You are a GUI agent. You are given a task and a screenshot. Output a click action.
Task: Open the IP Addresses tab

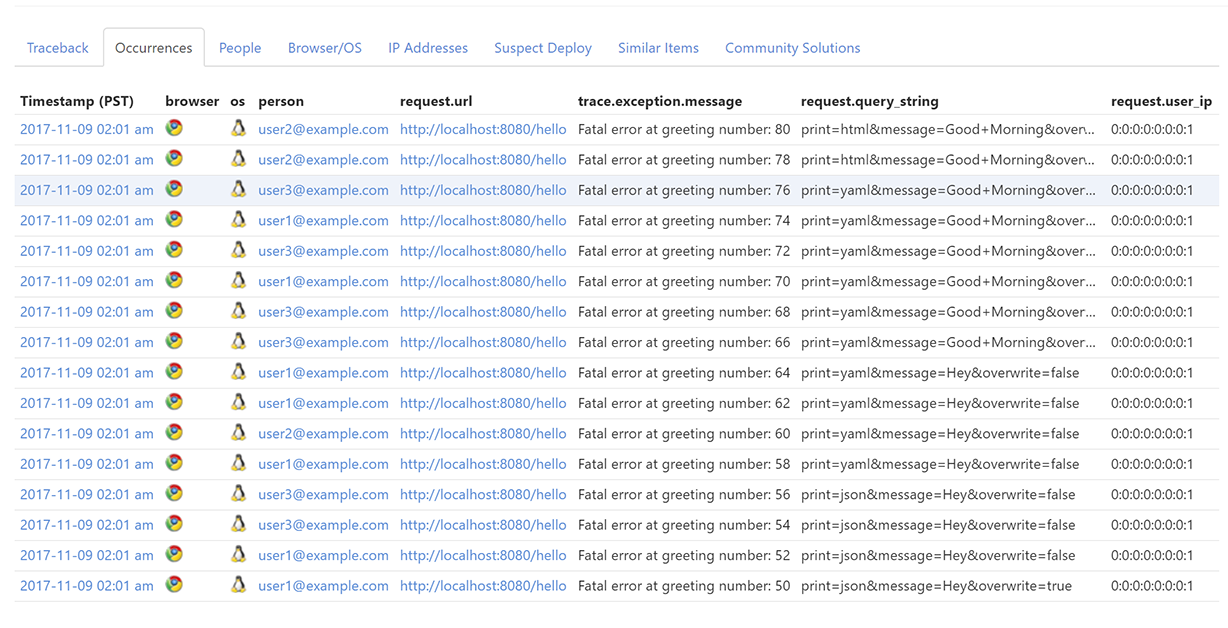[428, 47]
